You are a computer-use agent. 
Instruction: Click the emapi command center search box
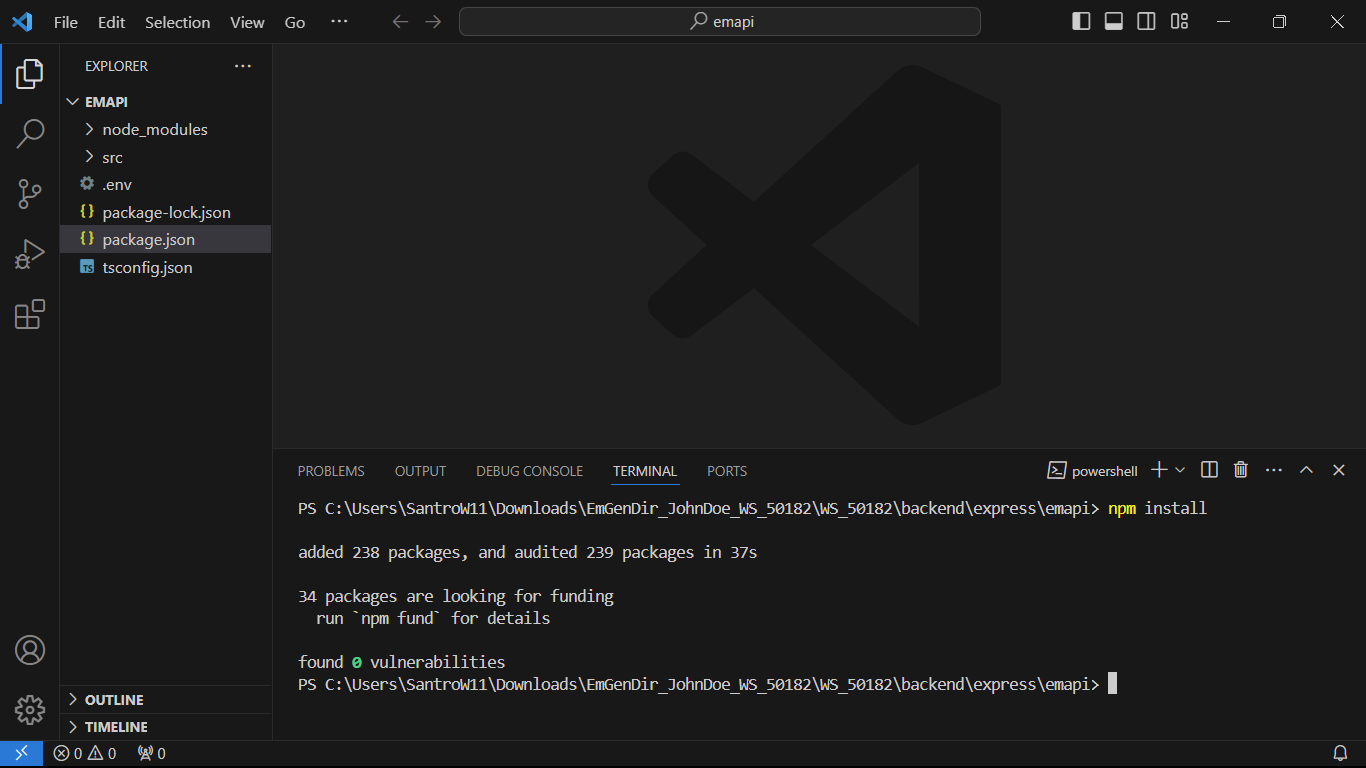(720, 22)
